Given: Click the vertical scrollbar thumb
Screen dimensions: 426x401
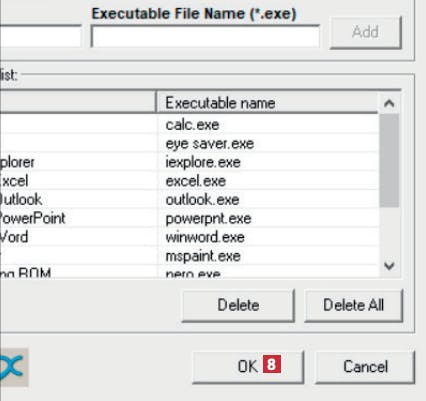Looking at the screenshot, I should (x=389, y=161).
